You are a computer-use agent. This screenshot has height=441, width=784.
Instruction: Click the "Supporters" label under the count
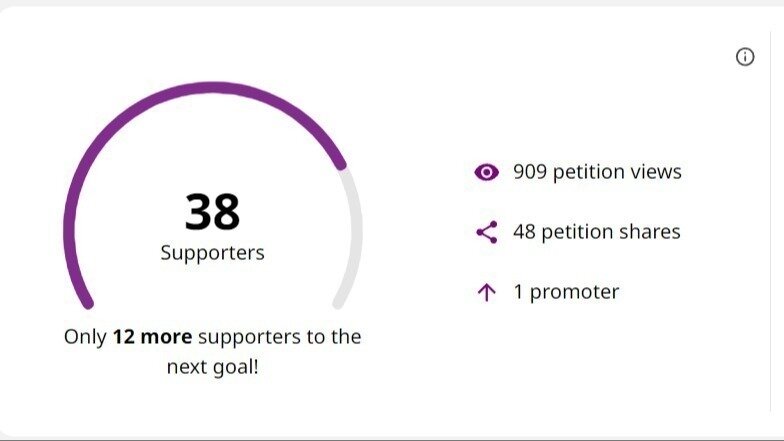pos(212,253)
